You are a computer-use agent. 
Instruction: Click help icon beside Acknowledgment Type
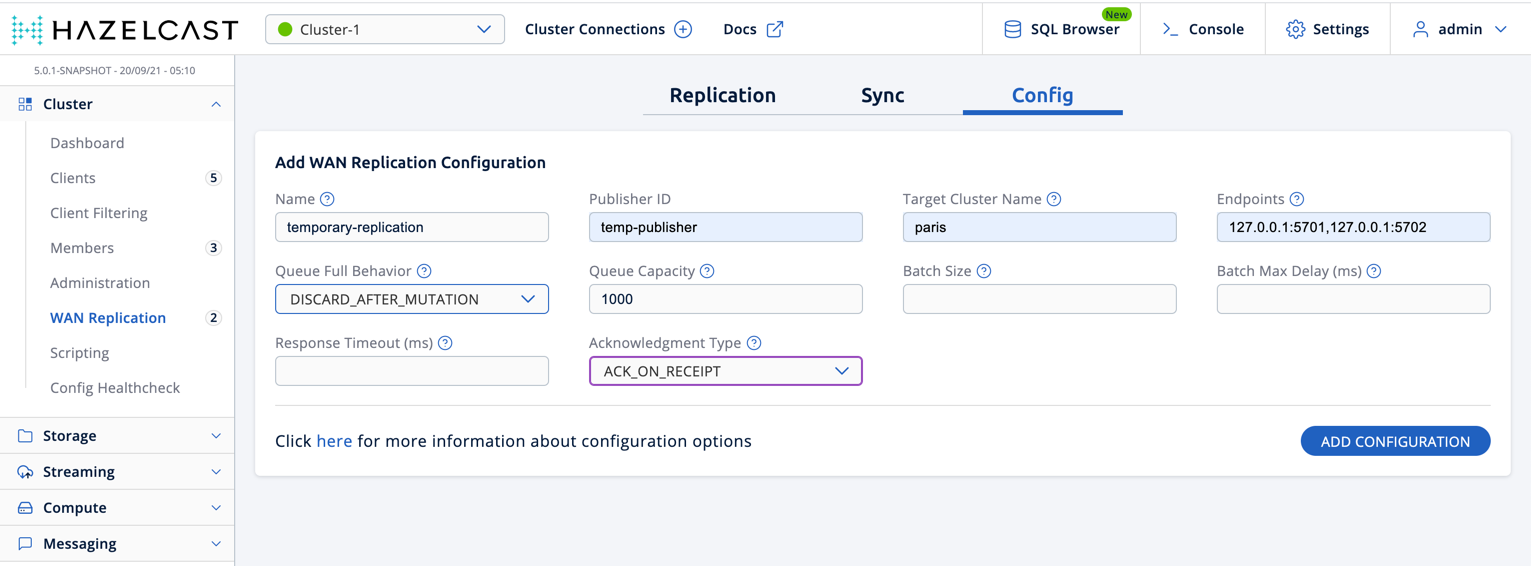pyautogui.click(x=754, y=343)
